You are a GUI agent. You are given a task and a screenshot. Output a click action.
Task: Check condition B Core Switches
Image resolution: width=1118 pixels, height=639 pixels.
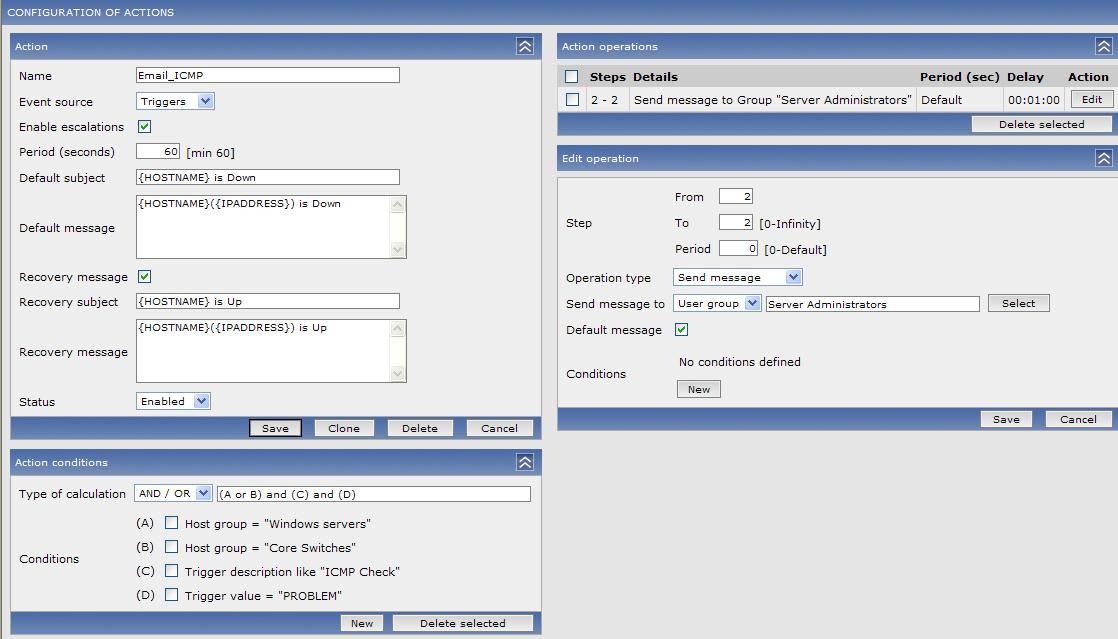point(172,547)
